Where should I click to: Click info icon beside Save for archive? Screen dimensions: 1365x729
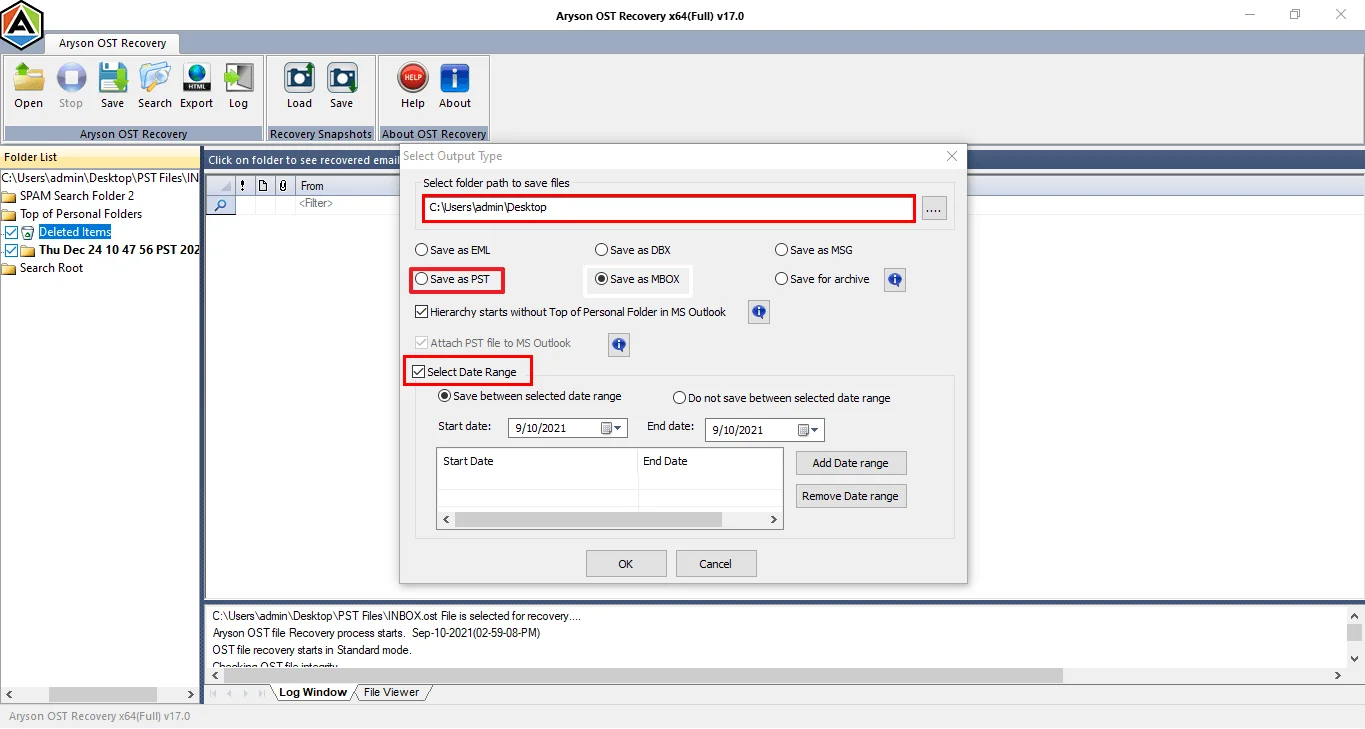pyautogui.click(x=895, y=280)
